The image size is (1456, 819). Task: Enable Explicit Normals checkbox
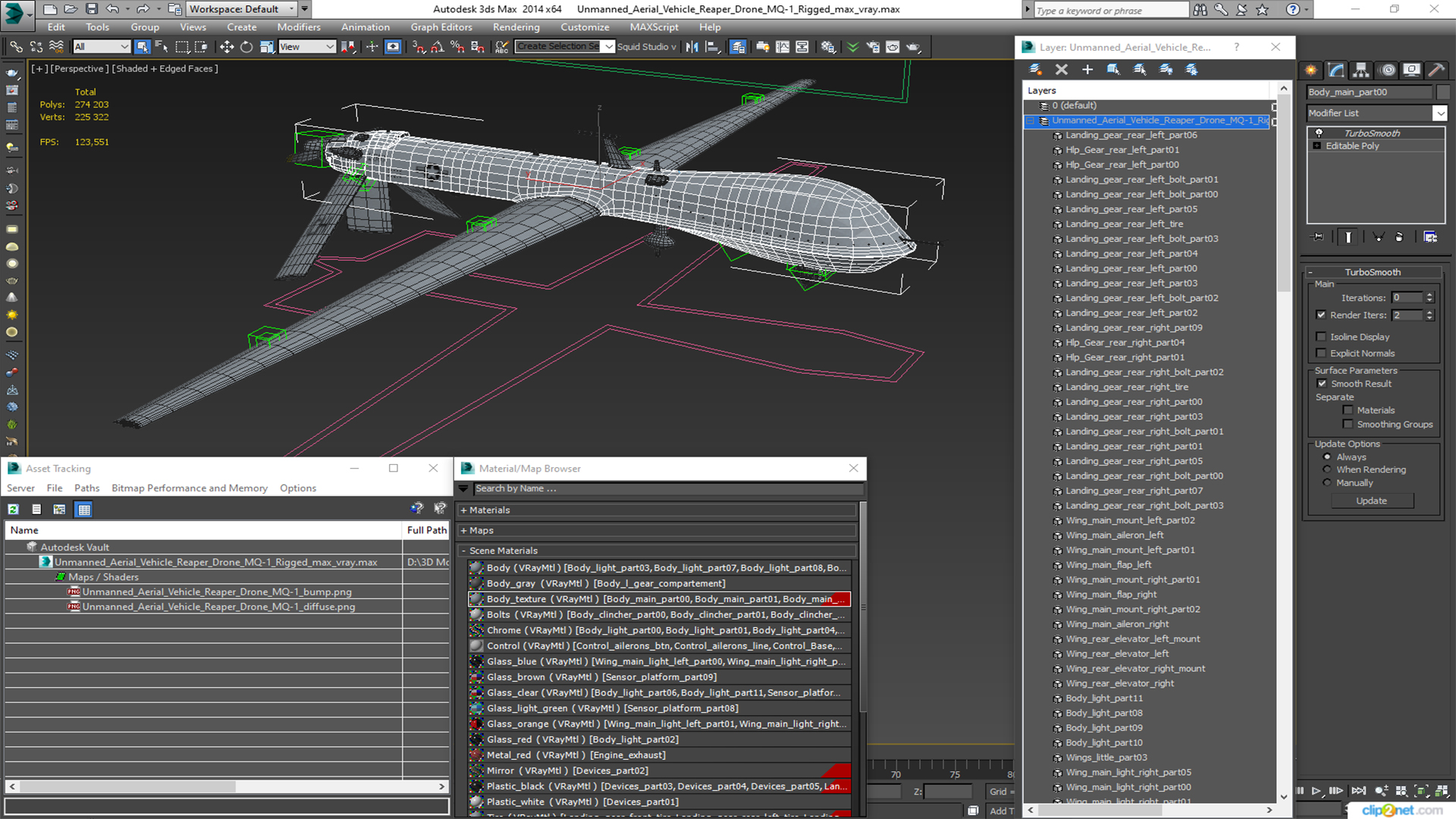point(1321,353)
